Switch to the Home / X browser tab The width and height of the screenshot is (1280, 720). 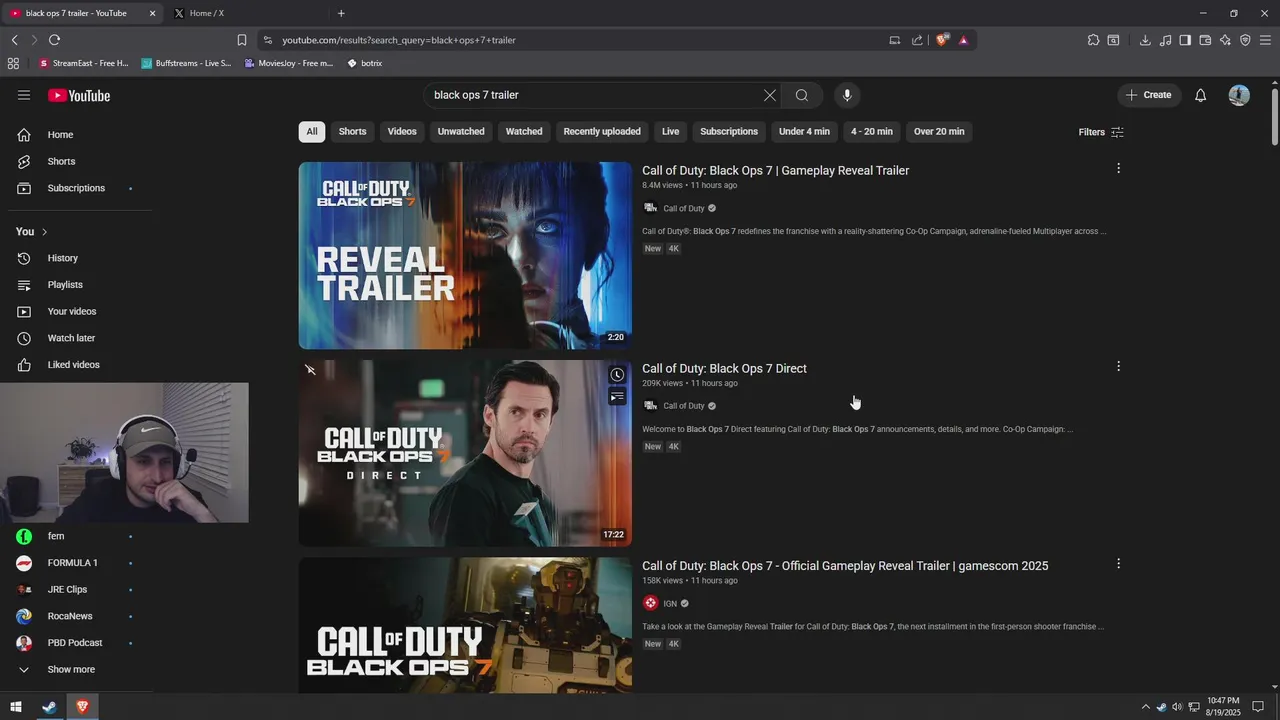coord(245,13)
